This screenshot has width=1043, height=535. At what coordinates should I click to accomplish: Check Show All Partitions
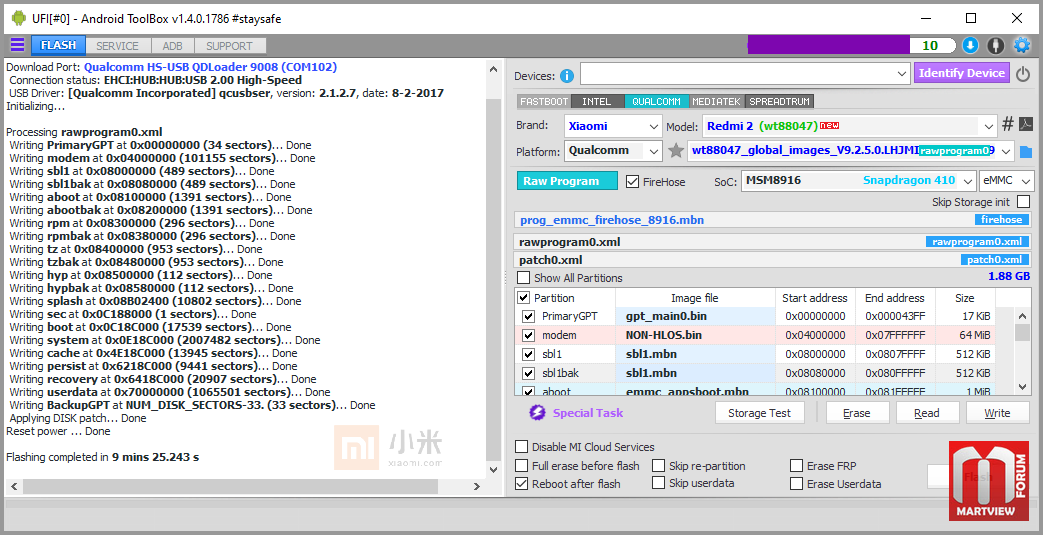click(x=524, y=277)
